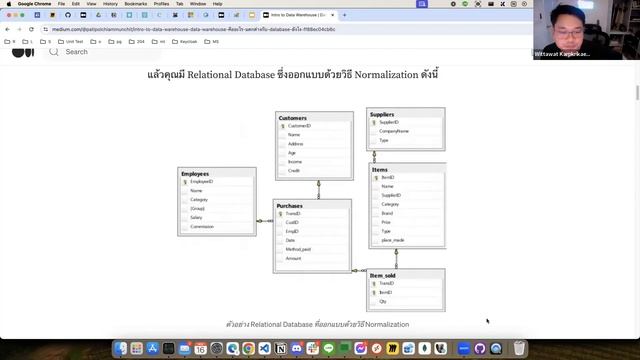Viewport: 640px width, 360px height.
Task: Open Discord from the Dock
Action: [296, 349]
